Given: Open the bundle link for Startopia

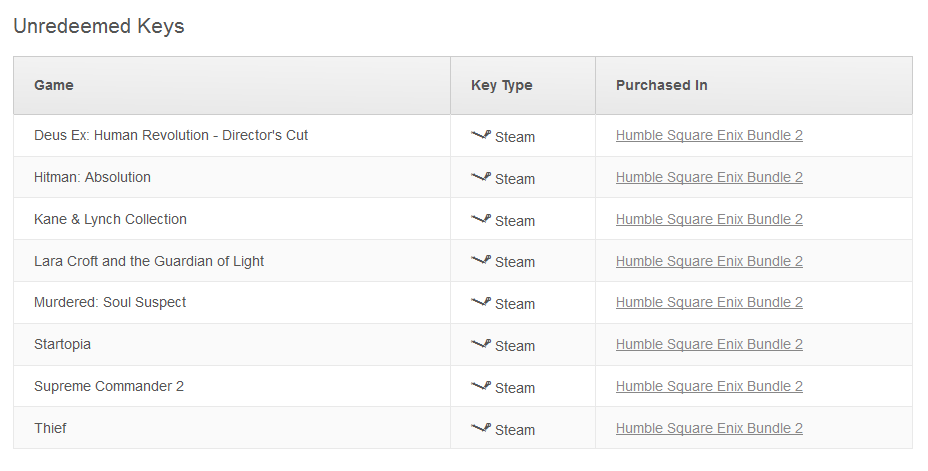Looking at the screenshot, I should [x=709, y=344].
